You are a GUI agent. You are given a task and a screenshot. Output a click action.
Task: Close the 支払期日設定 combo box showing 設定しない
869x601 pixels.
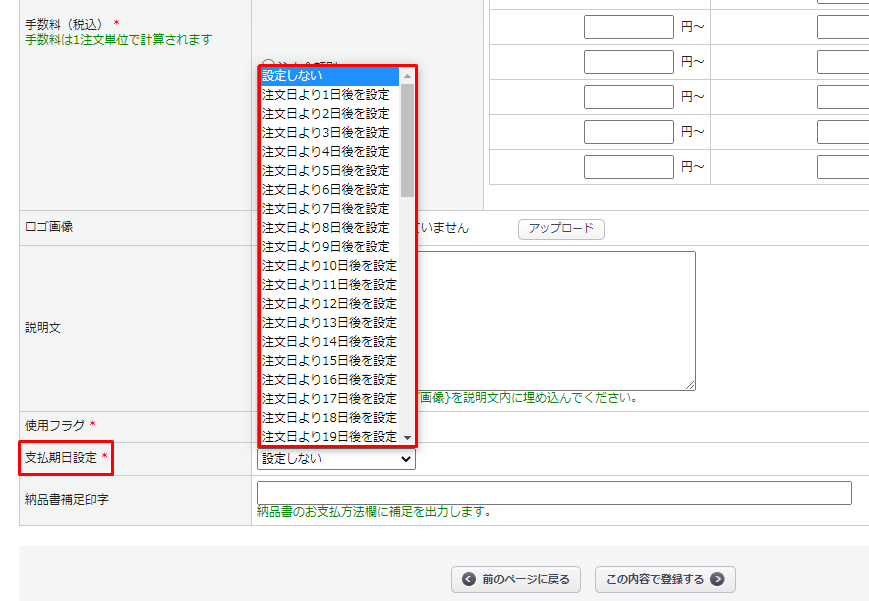(336, 459)
